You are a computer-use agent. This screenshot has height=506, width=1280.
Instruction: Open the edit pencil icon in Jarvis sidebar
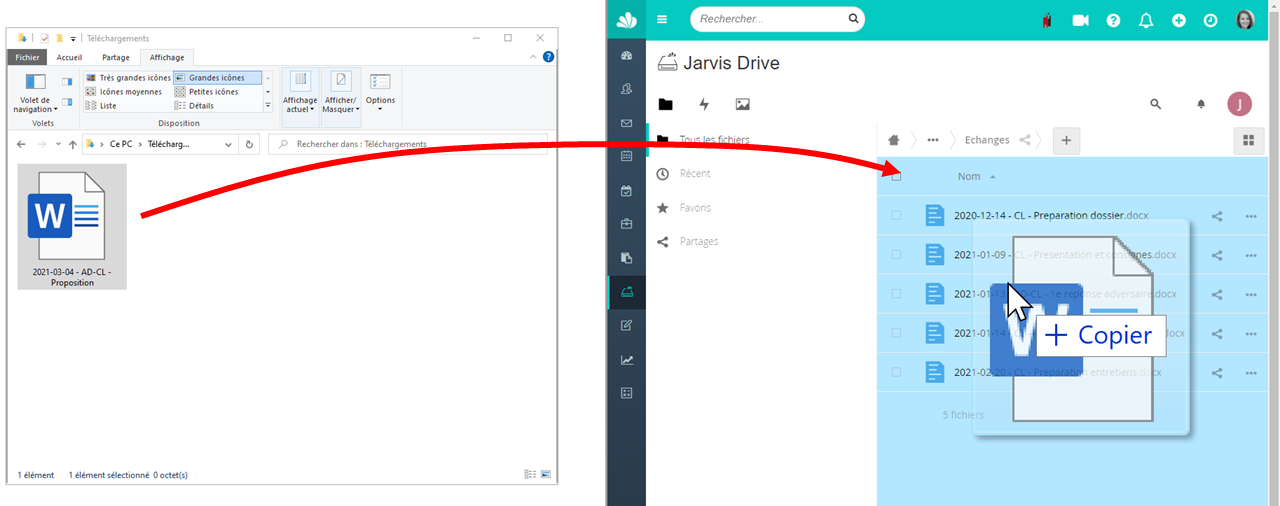tap(627, 325)
